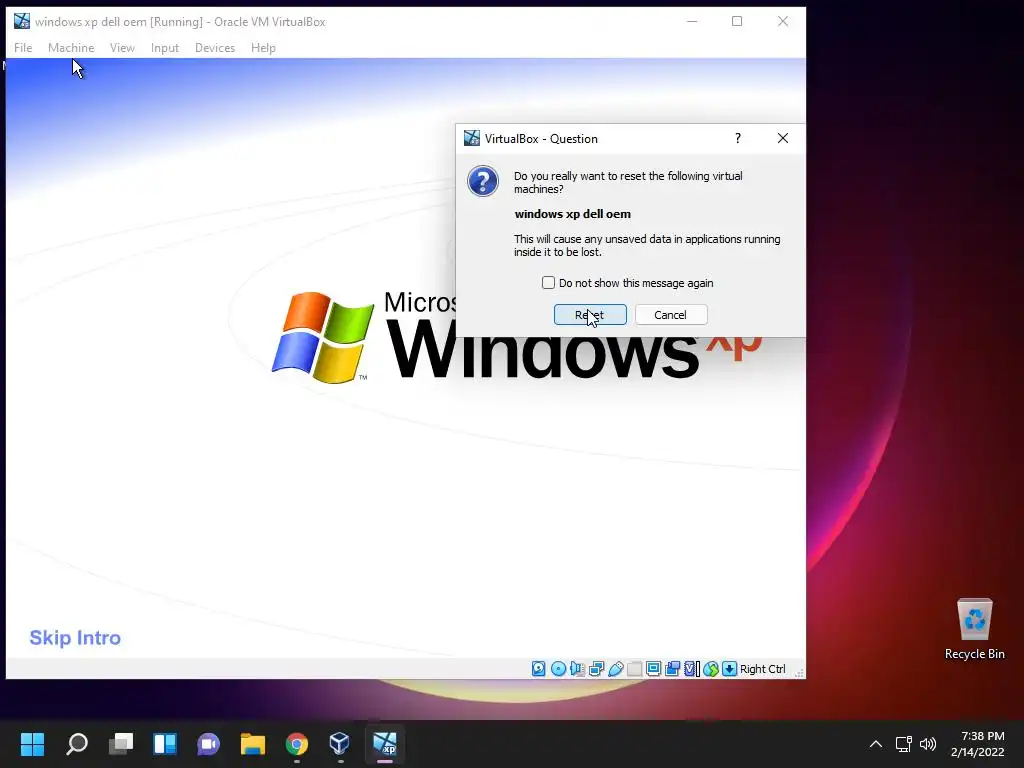Check 'Do not show this message again'

[549, 283]
